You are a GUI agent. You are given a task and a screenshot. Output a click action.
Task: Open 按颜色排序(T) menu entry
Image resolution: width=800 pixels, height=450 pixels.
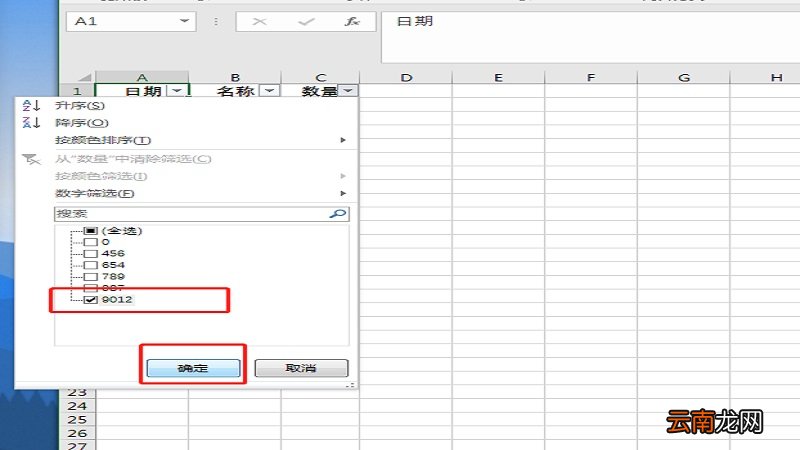click(x=103, y=140)
